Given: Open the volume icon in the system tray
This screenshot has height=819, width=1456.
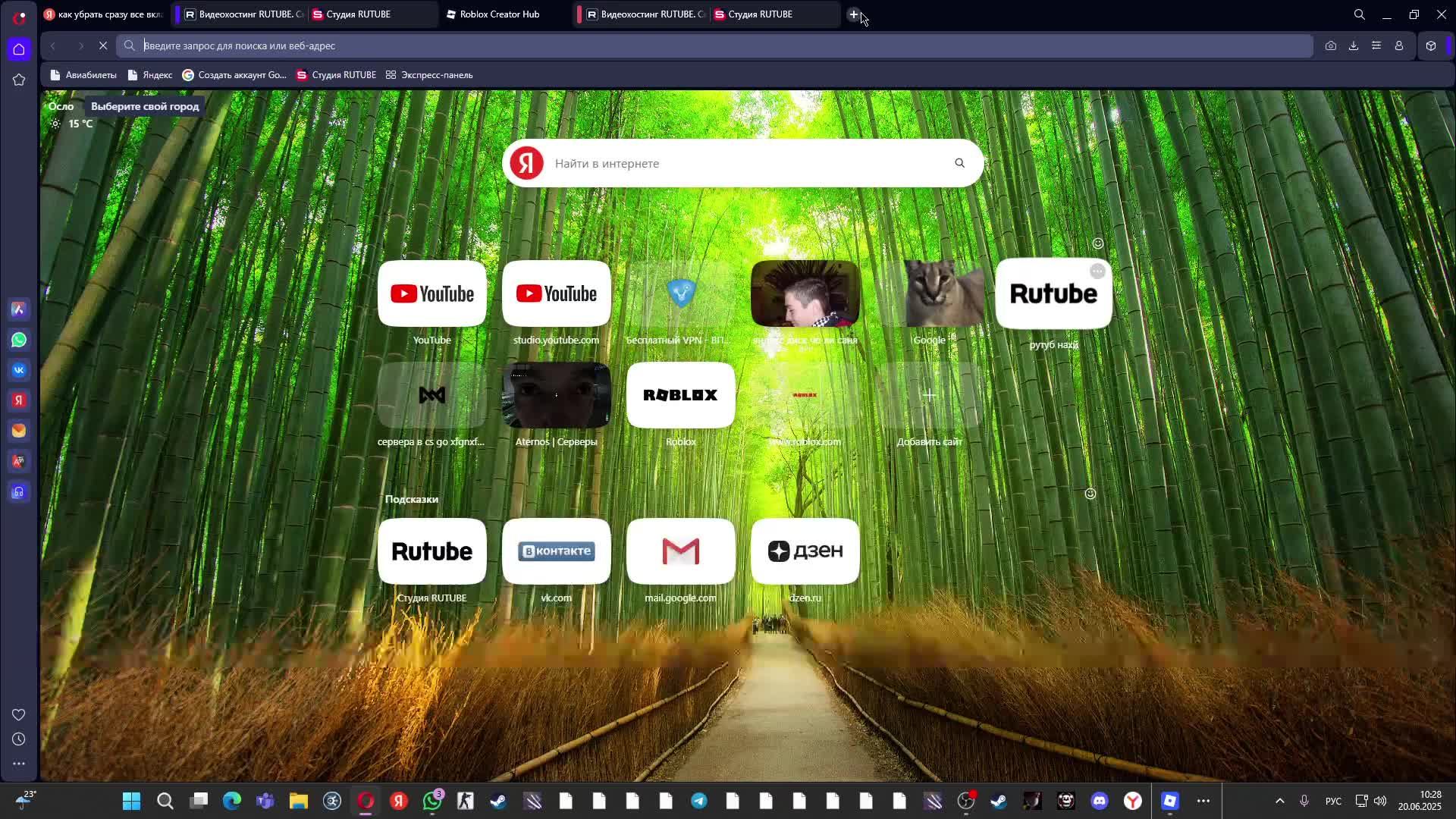Looking at the screenshot, I should [1380, 801].
